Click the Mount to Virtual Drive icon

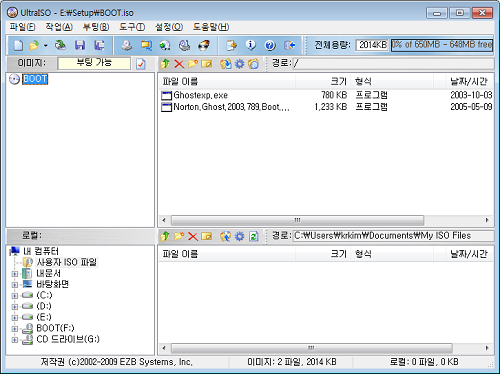point(184,45)
